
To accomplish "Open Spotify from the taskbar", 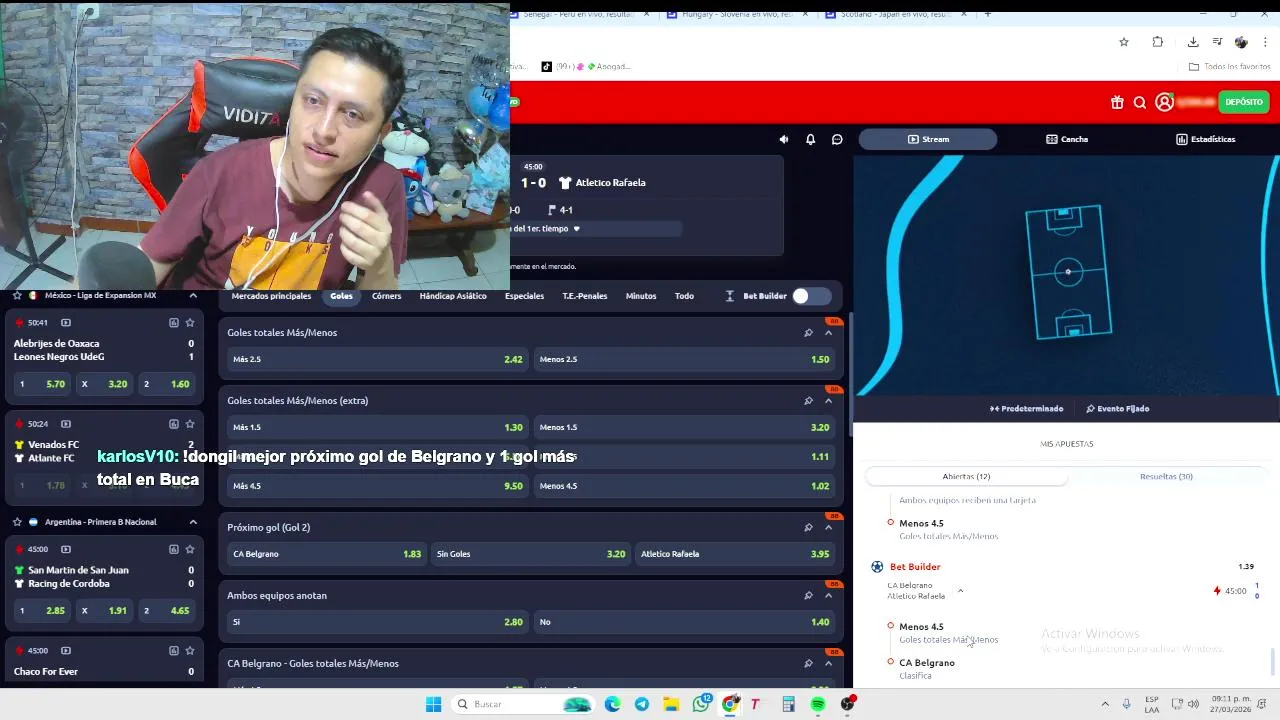I will 818,704.
